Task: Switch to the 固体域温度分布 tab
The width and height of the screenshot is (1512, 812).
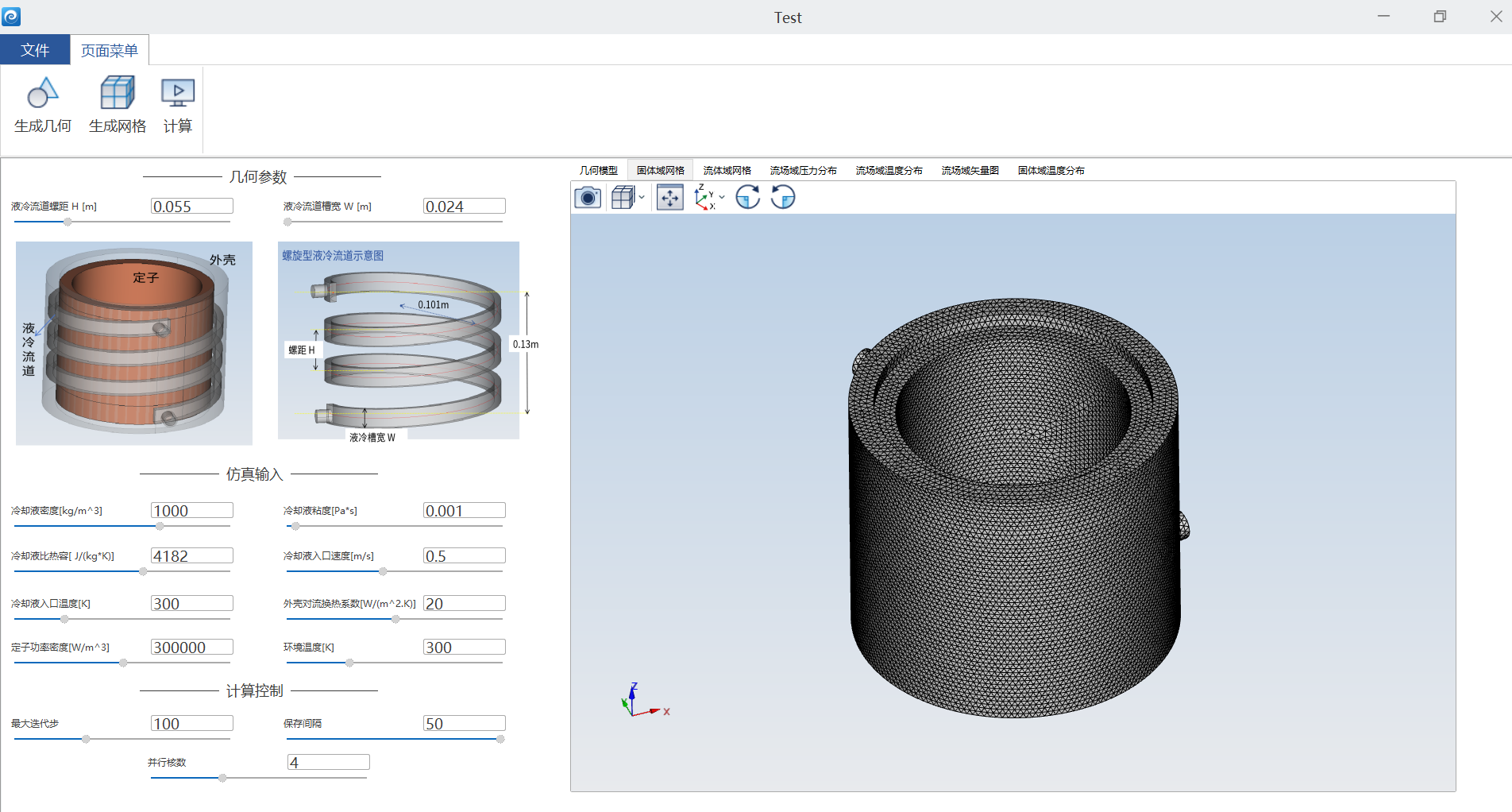Action: click(x=1051, y=170)
